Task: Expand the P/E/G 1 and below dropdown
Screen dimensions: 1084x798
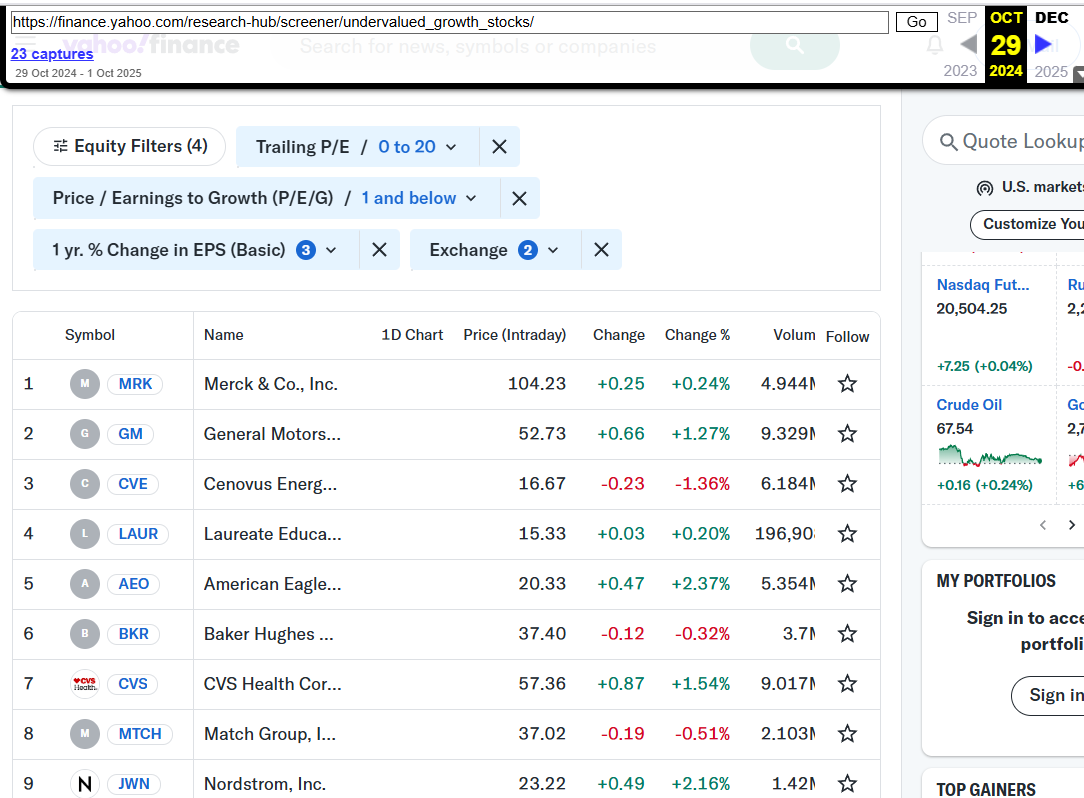Action: [x=266, y=198]
